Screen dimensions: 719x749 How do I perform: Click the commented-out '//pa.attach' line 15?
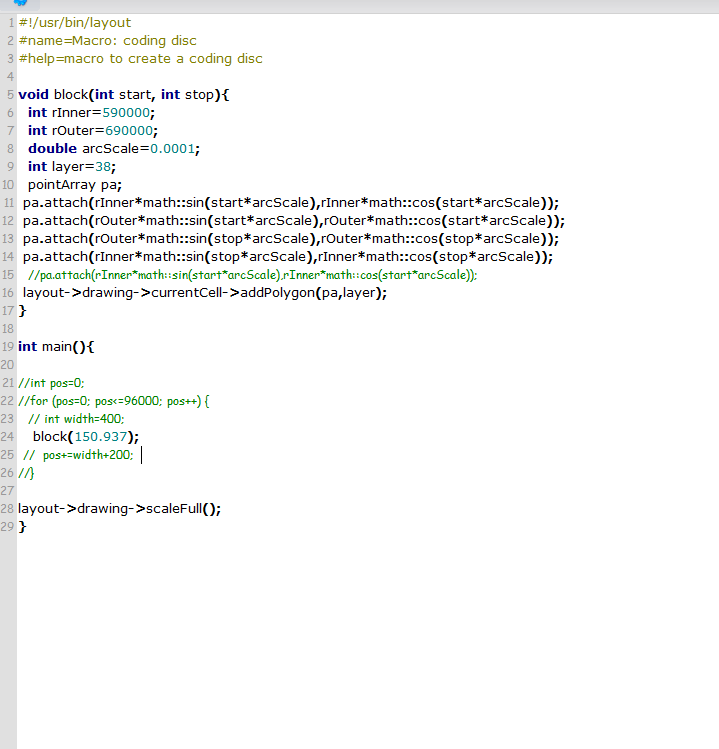click(252, 275)
